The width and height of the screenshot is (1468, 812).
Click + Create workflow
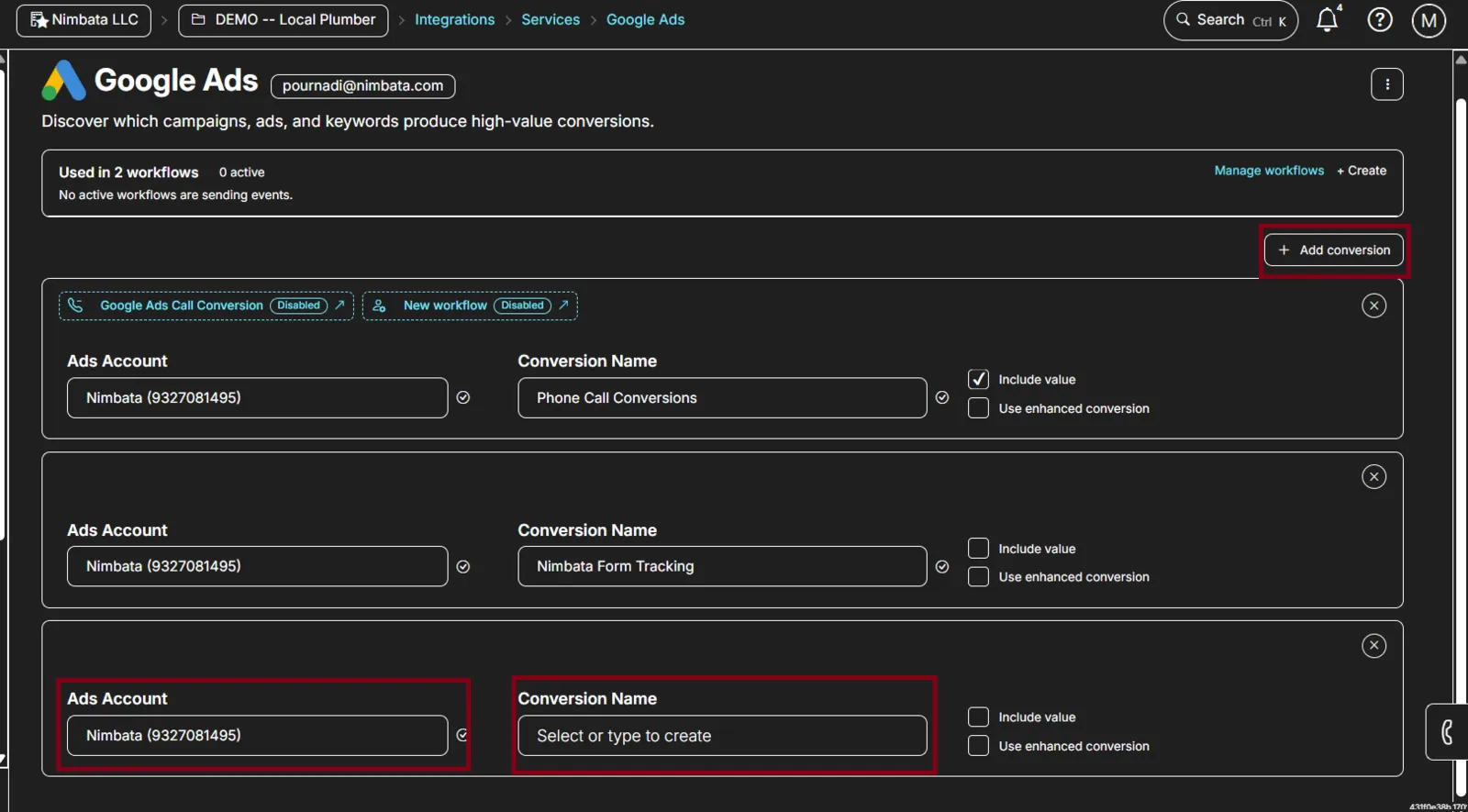click(x=1362, y=171)
